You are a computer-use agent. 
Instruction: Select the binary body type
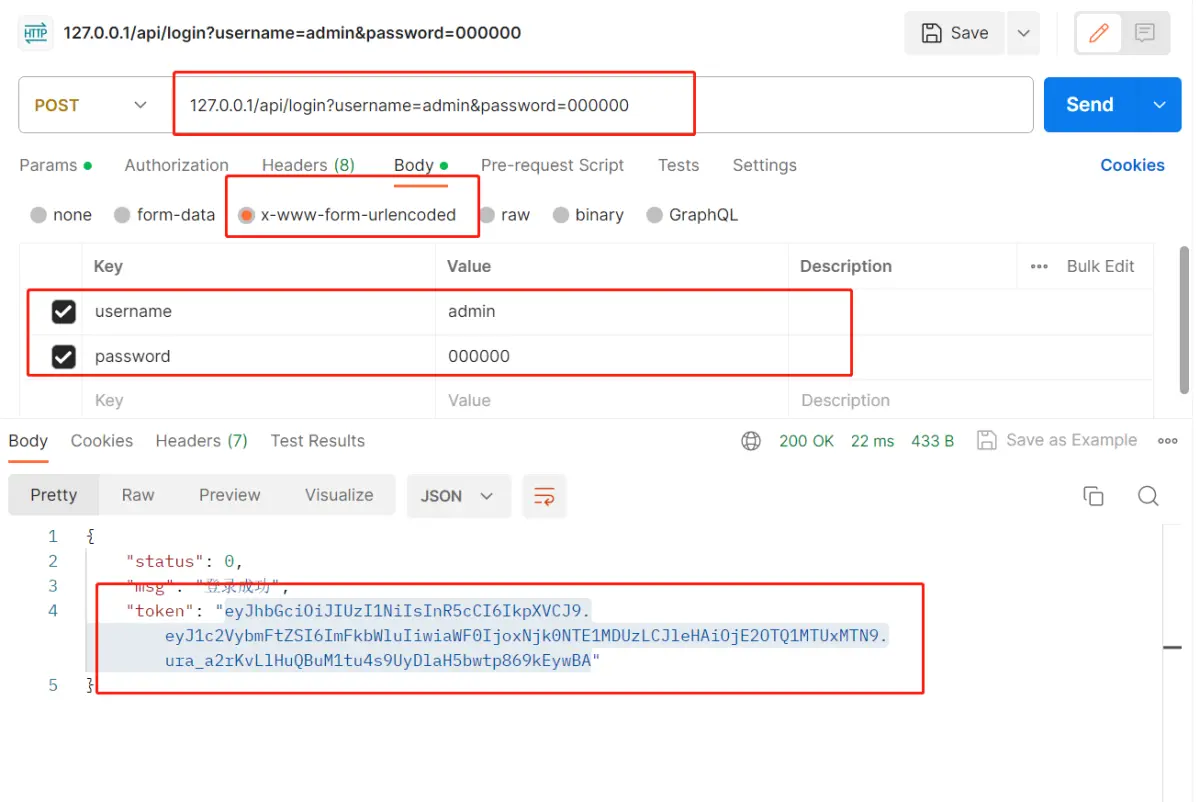588,215
